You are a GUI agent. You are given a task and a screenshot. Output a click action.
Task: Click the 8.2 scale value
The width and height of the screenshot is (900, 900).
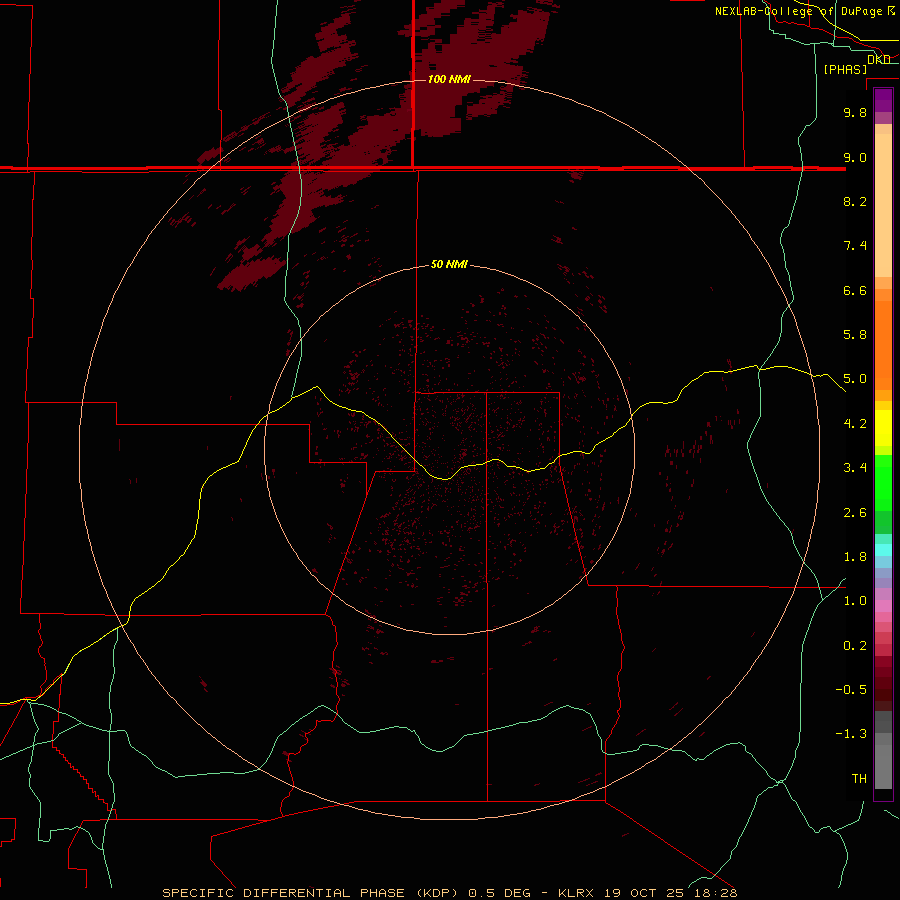coord(855,201)
